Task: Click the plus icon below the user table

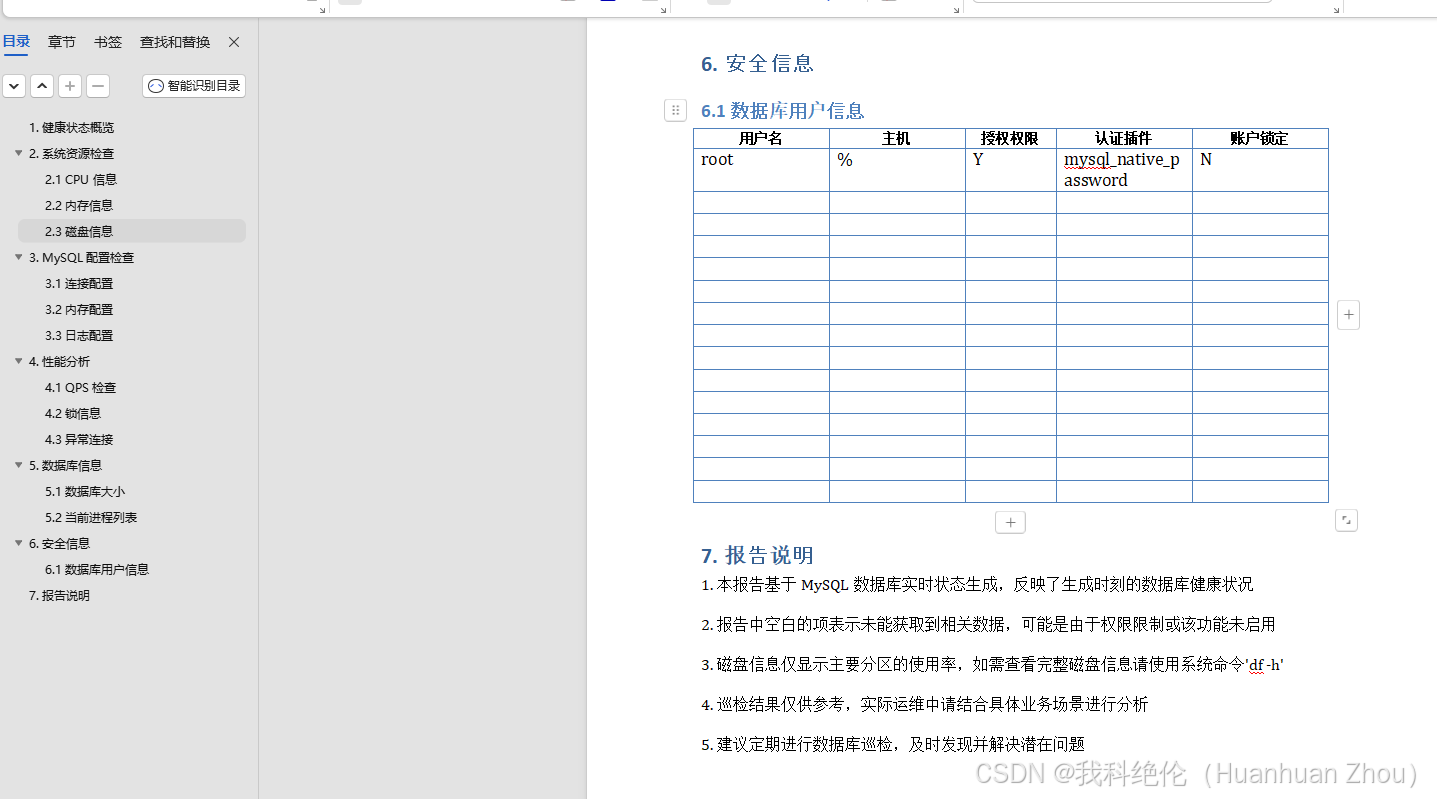Action: click(x=1010, y=521)
